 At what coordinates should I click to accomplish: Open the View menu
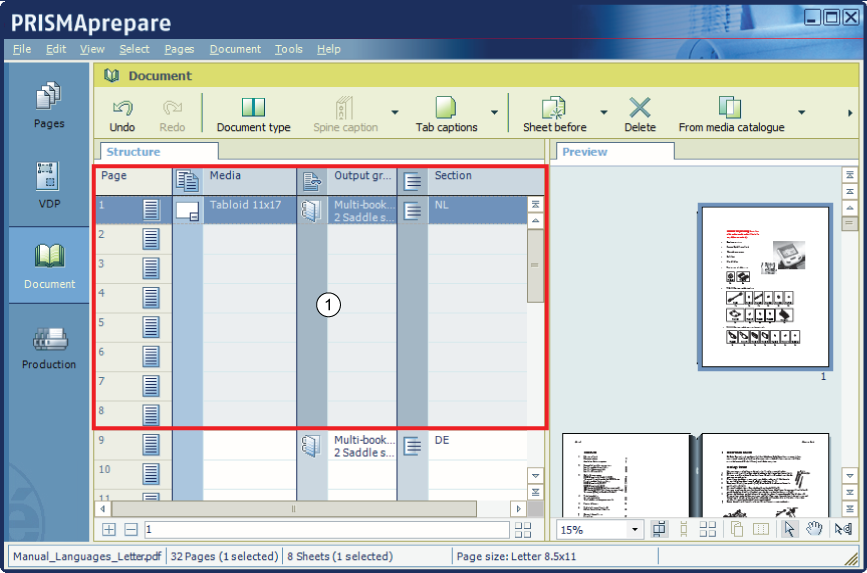click(92, 49)
